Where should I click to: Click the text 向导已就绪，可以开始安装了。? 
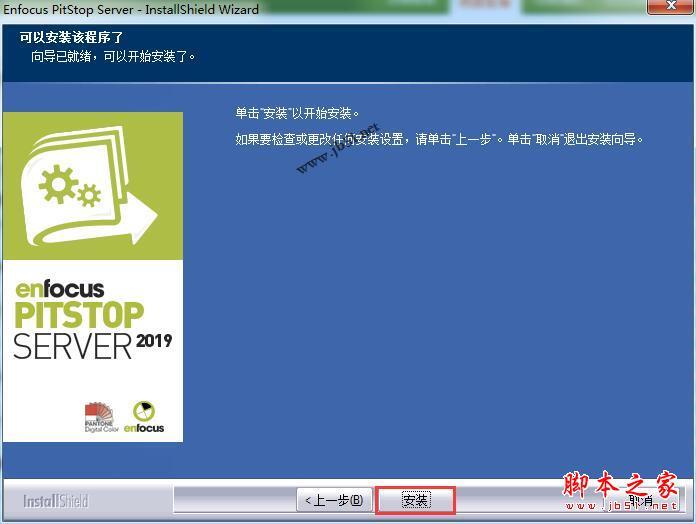pyautogui.click(x=113, y=56)
